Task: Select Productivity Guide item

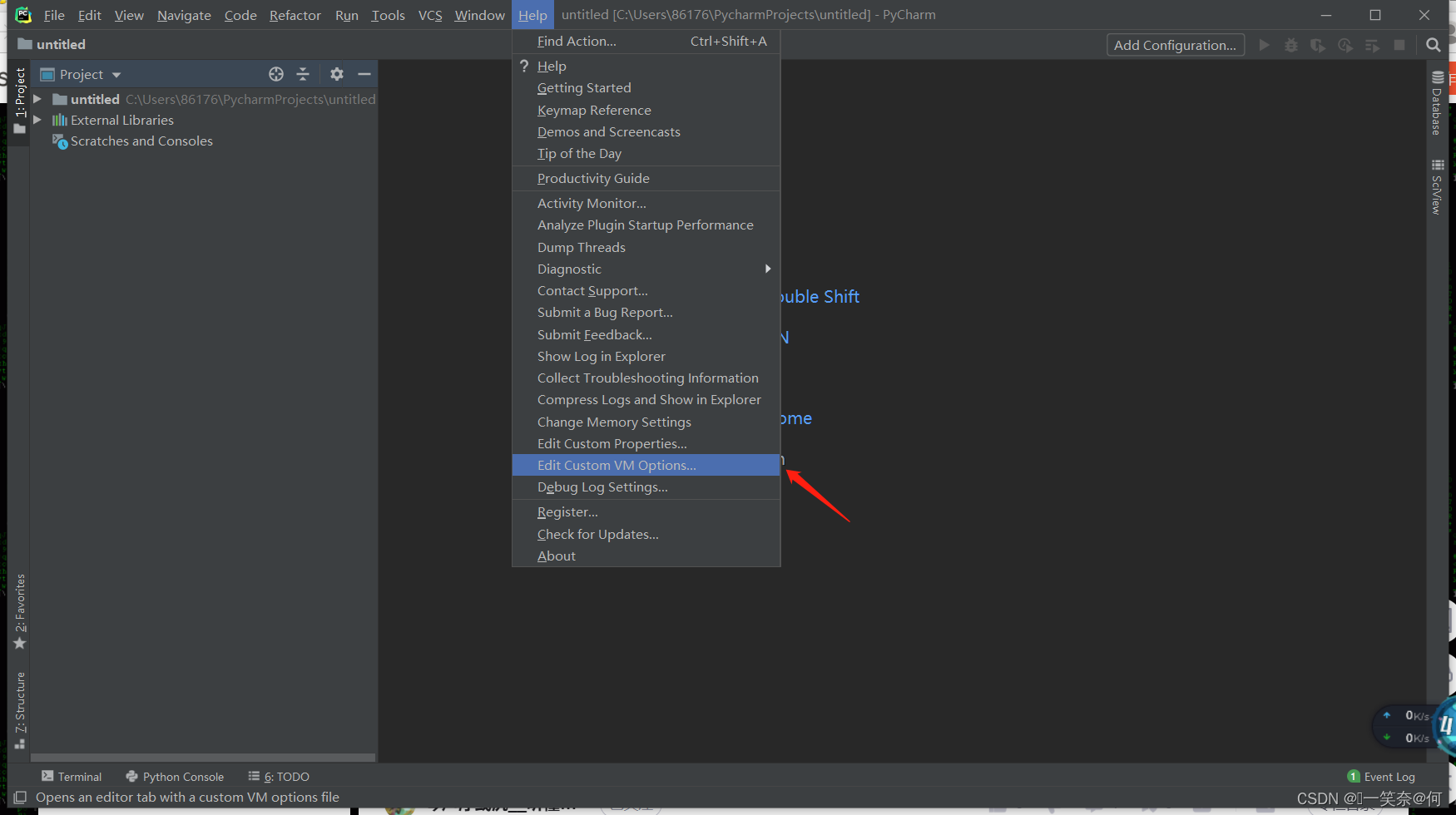Action: coord(646,178)
